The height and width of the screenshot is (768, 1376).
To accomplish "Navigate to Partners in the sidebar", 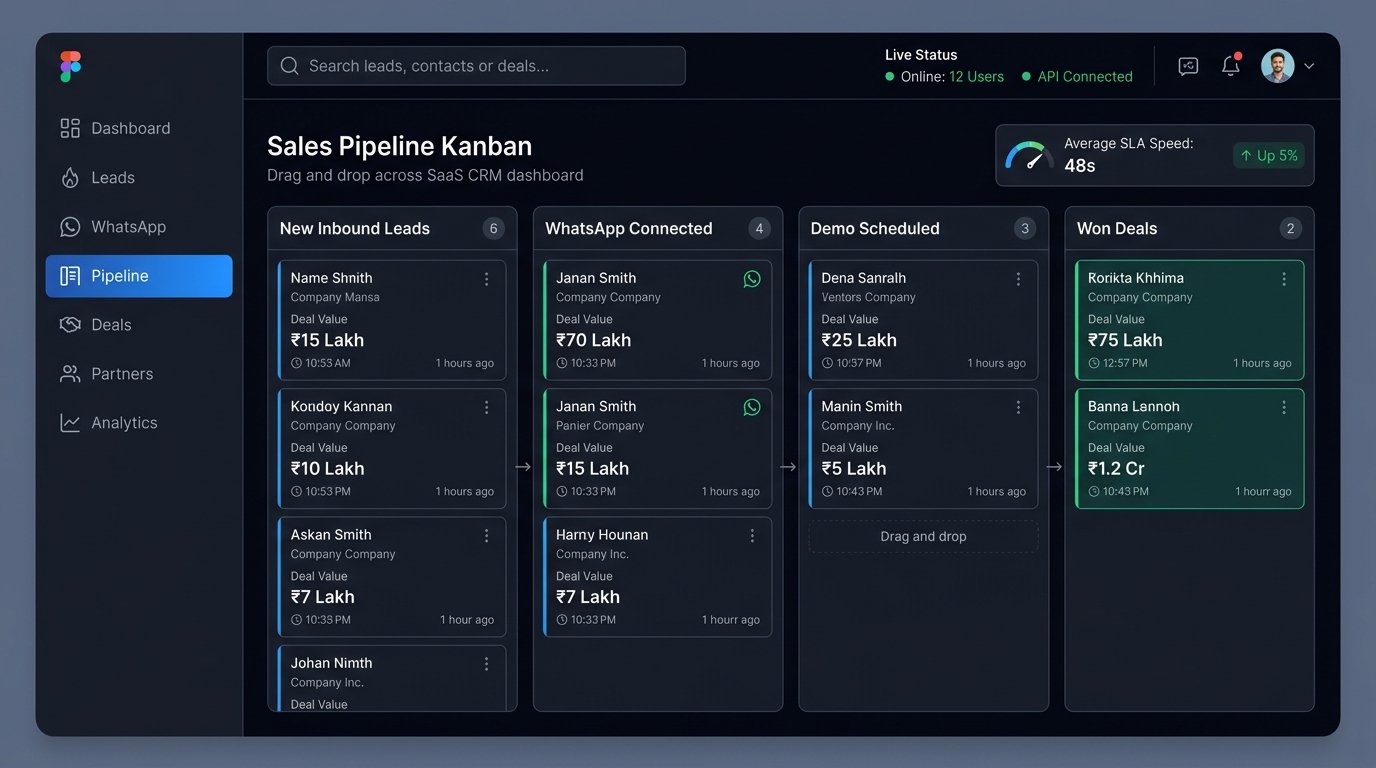I will pyautogui.click(x=138, y=374).
